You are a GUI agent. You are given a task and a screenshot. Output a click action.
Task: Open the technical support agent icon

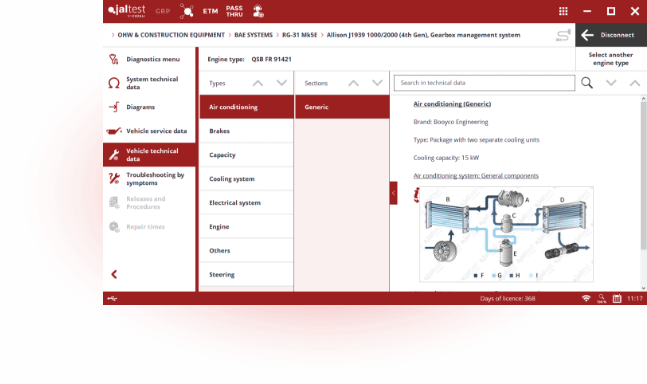pyautogui.click(x=258, y=11)
